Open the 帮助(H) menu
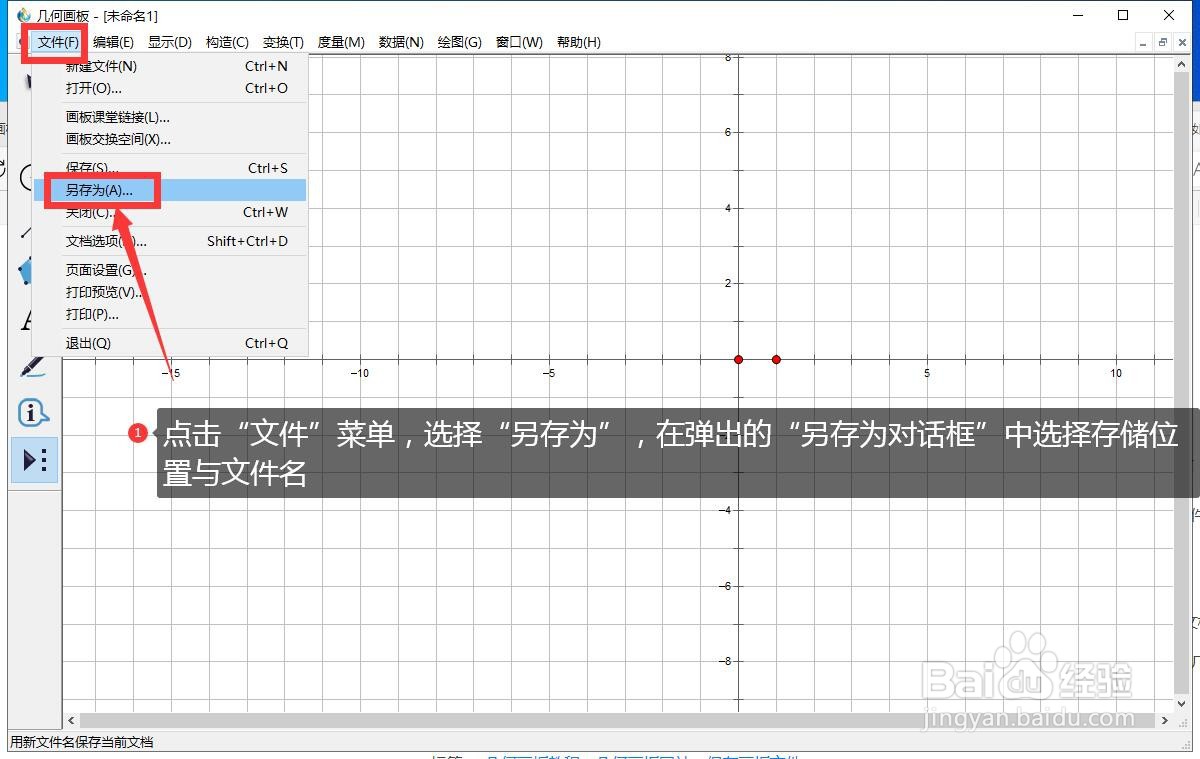The image size is (1200, 759). pos(578,42)
